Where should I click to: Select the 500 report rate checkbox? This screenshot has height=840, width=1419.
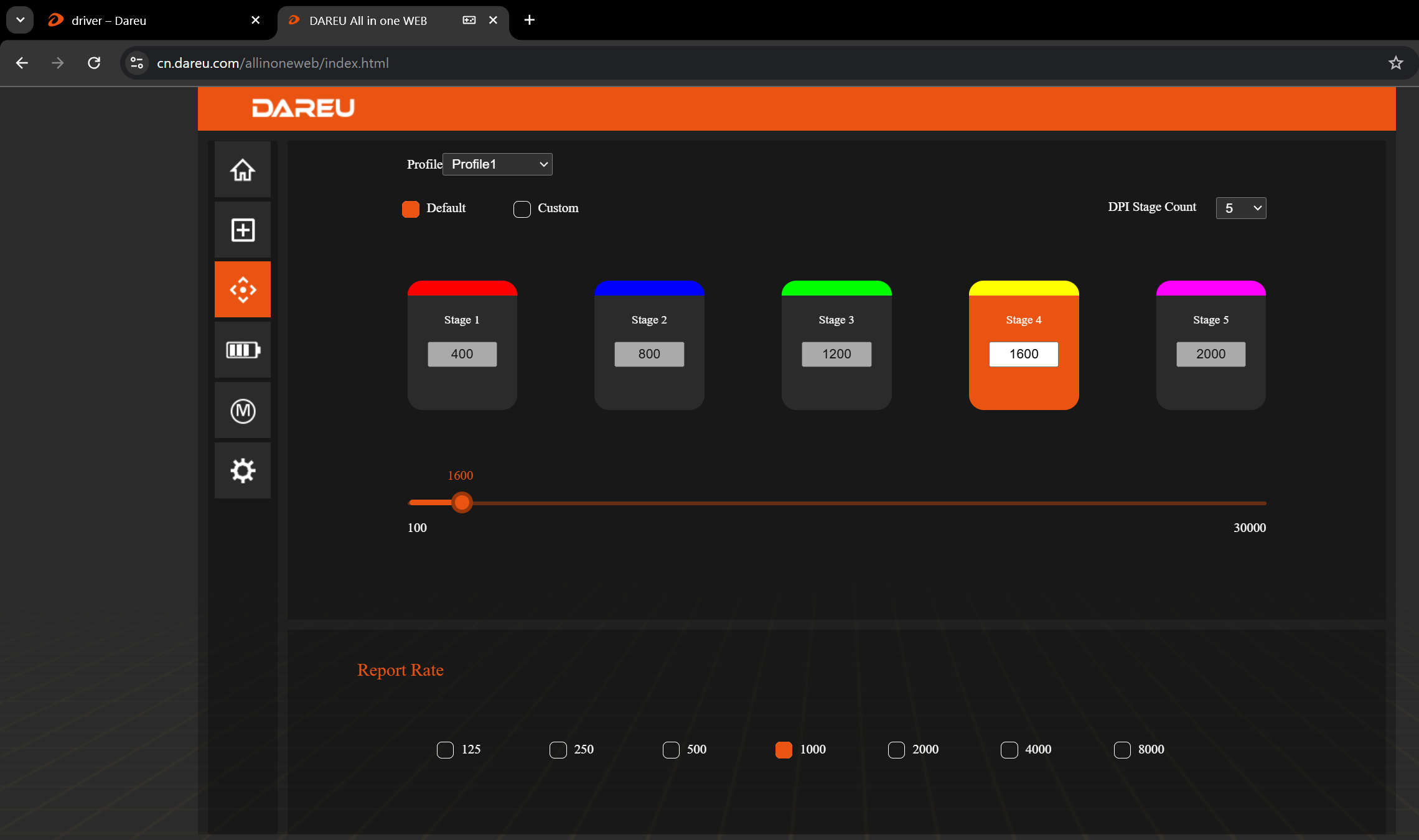pyautogui.click(x=671, y=750)
